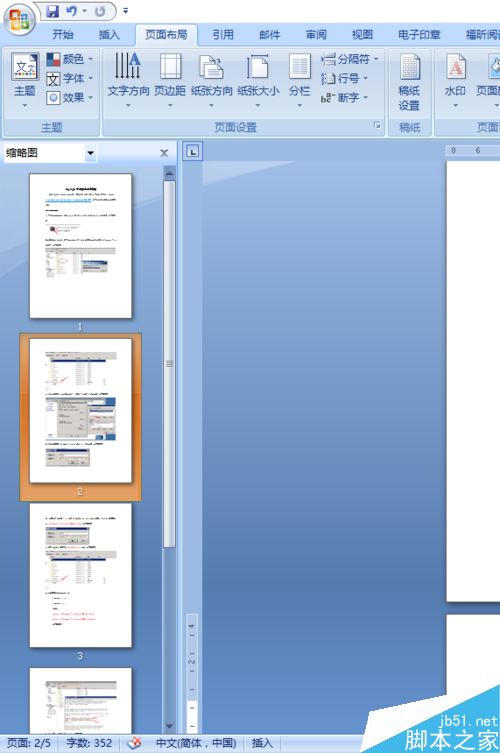Open the 页面设置 dialog launcher

coord(377,125)
